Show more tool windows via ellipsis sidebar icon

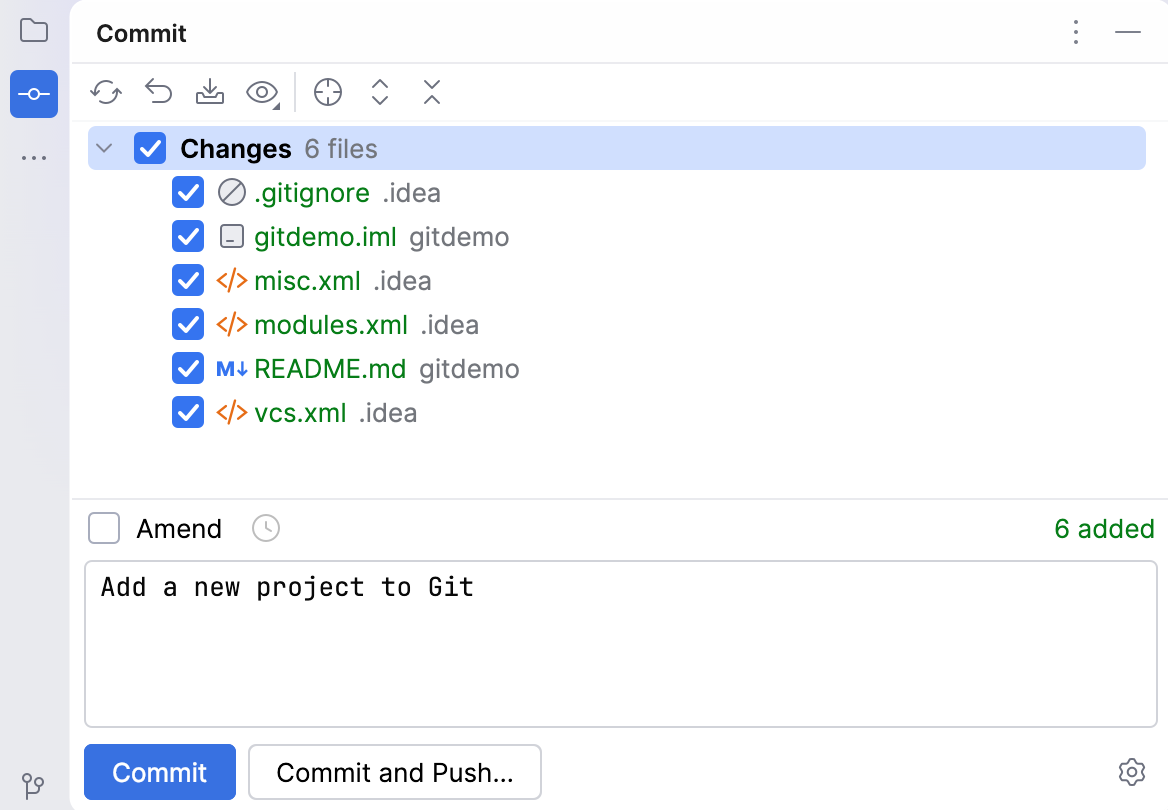tap(34, 157)
